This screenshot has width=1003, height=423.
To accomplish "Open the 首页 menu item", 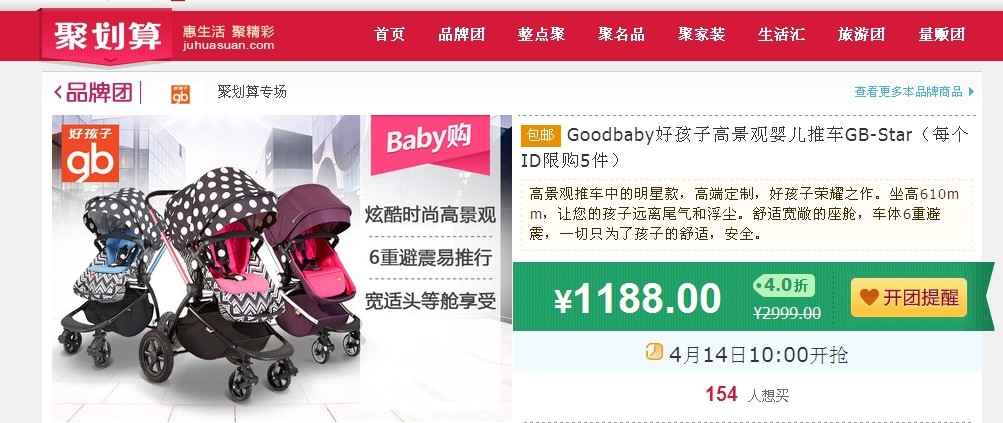I will point(390,35).
